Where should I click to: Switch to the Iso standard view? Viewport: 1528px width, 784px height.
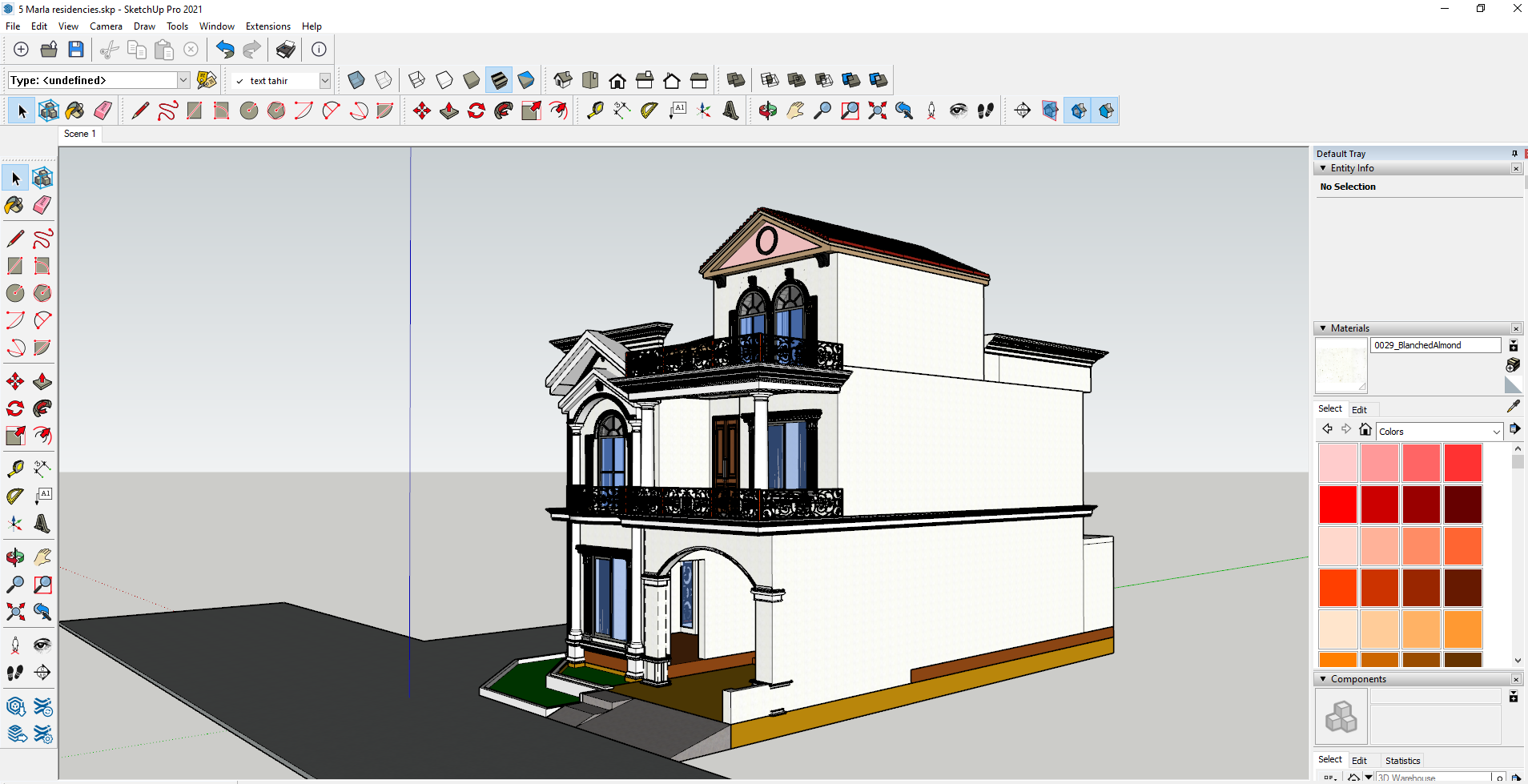[563, 80]
